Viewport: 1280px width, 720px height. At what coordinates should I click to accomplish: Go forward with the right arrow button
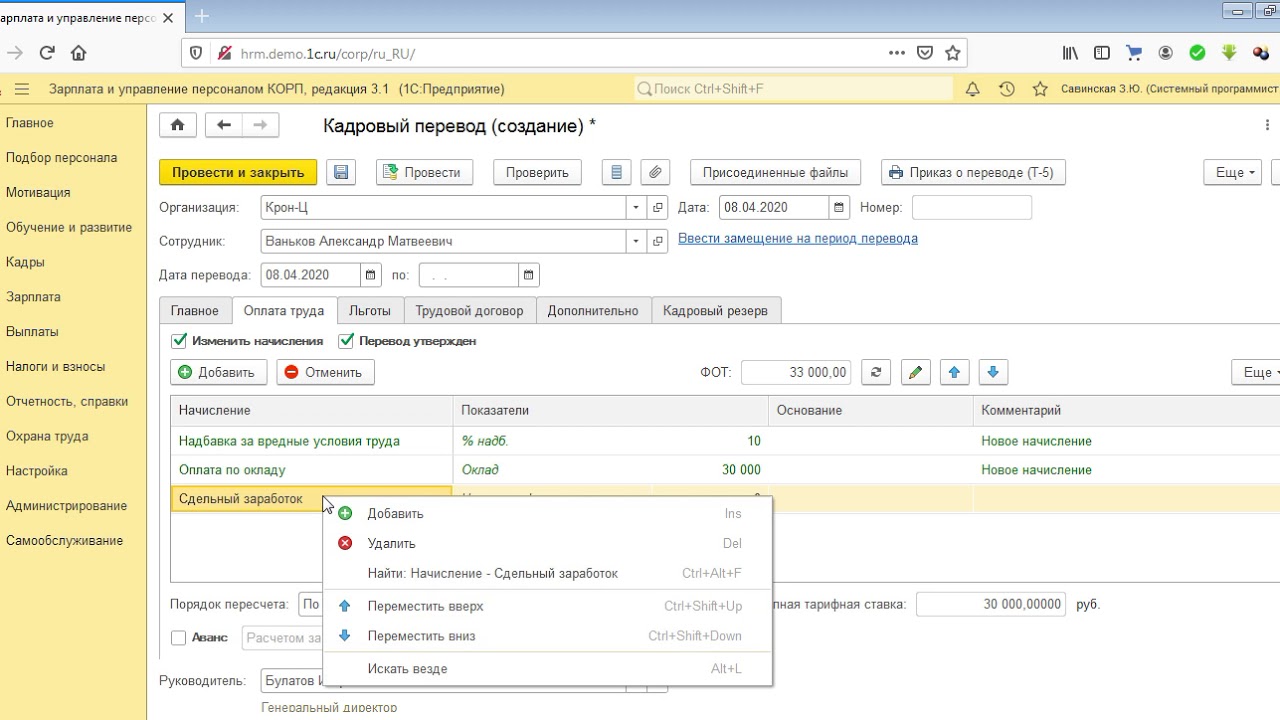coord(260,125)
